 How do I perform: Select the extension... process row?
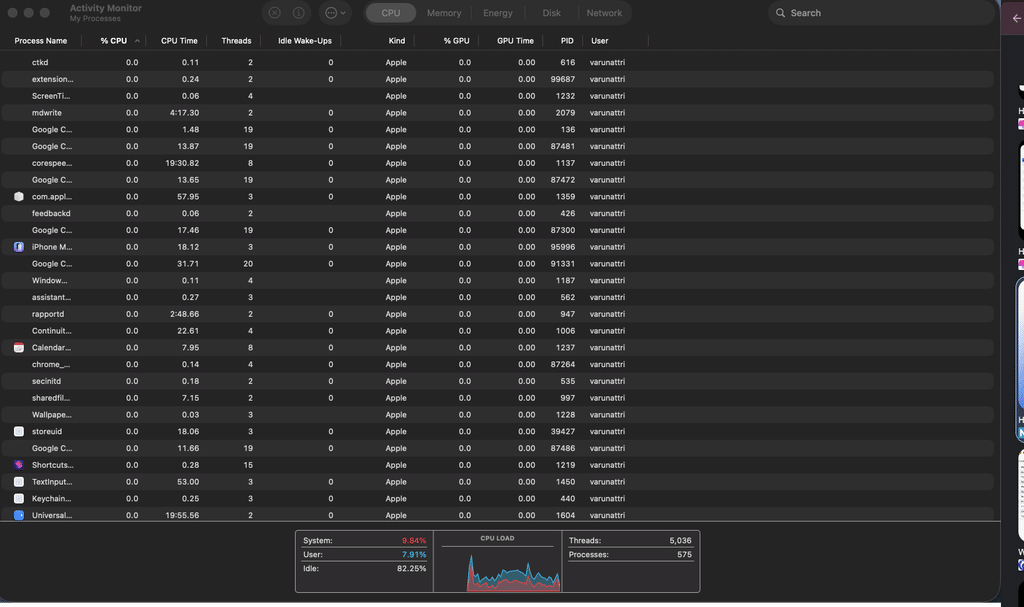pyautogui.click(x=498, y=79)
